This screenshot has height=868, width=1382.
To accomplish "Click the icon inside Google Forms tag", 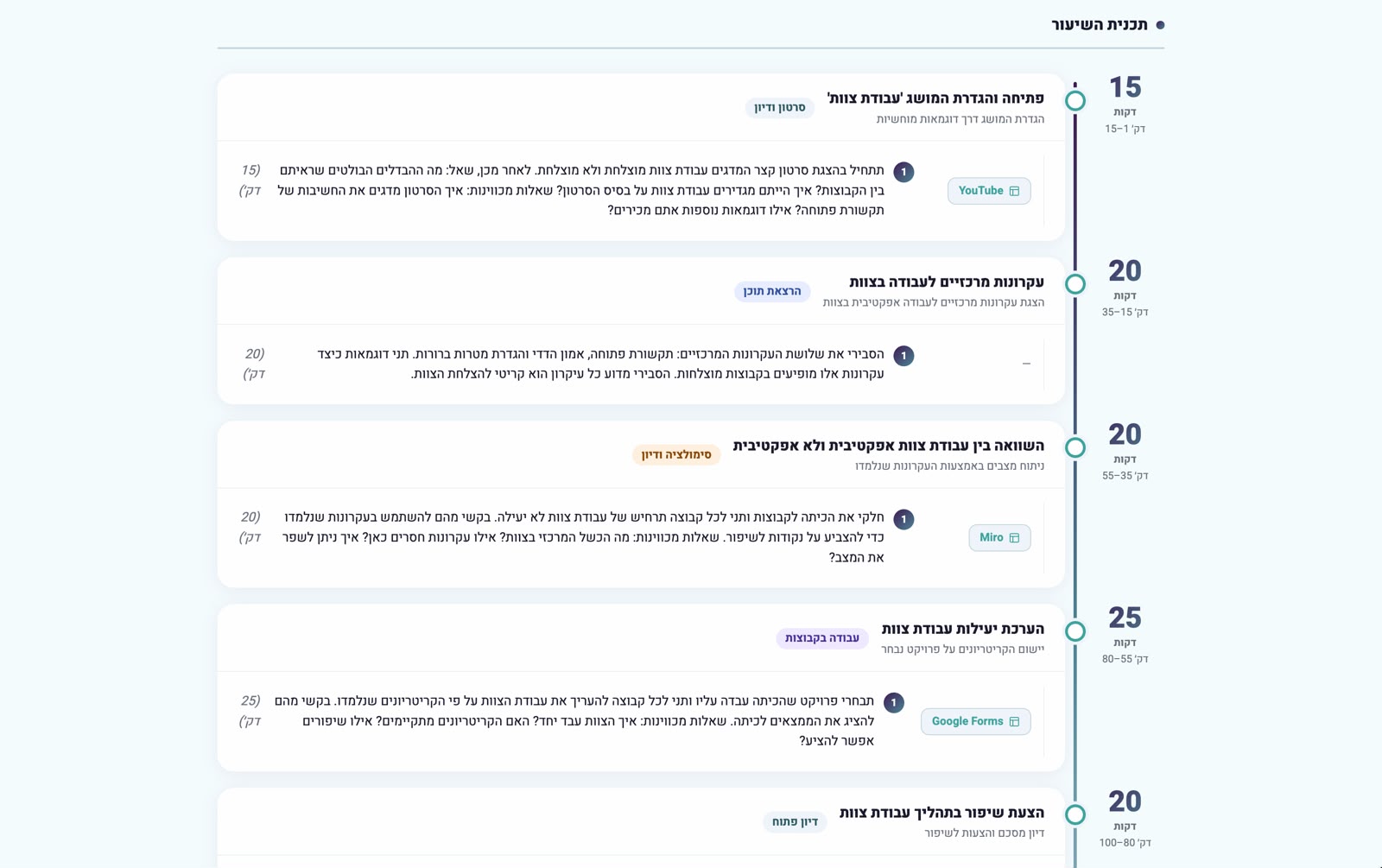I will [1014, 721].
